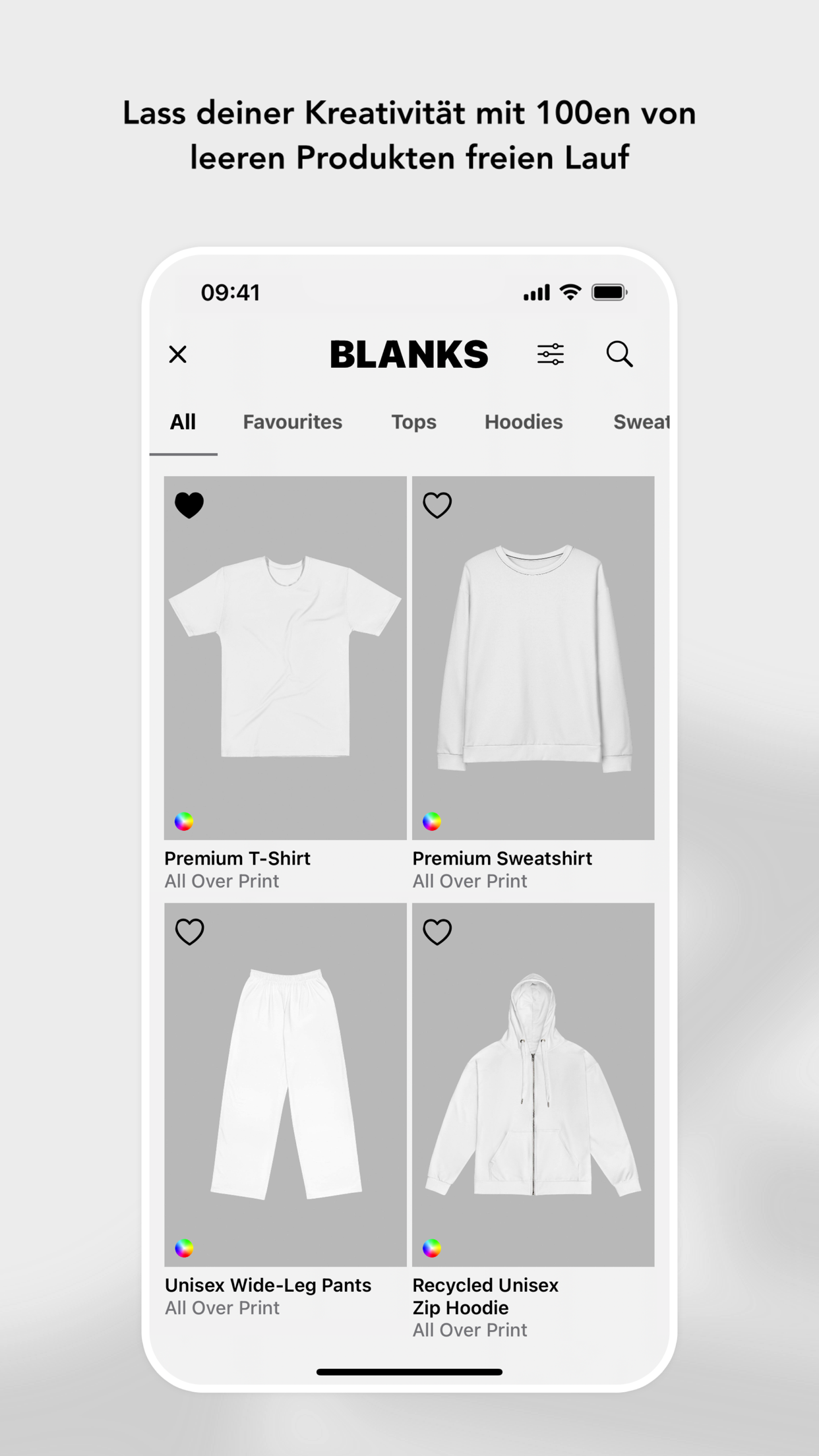Open the filter sliders icon
Screen dimensions: 819x1456
[550, 354]
